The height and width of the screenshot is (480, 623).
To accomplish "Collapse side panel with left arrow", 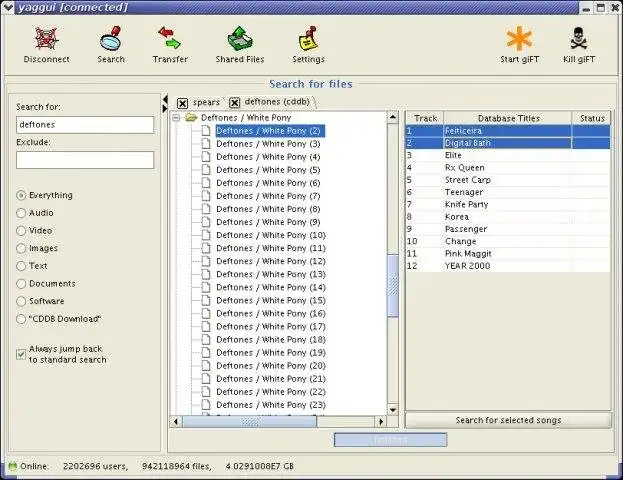I will (x=165, y=99).
